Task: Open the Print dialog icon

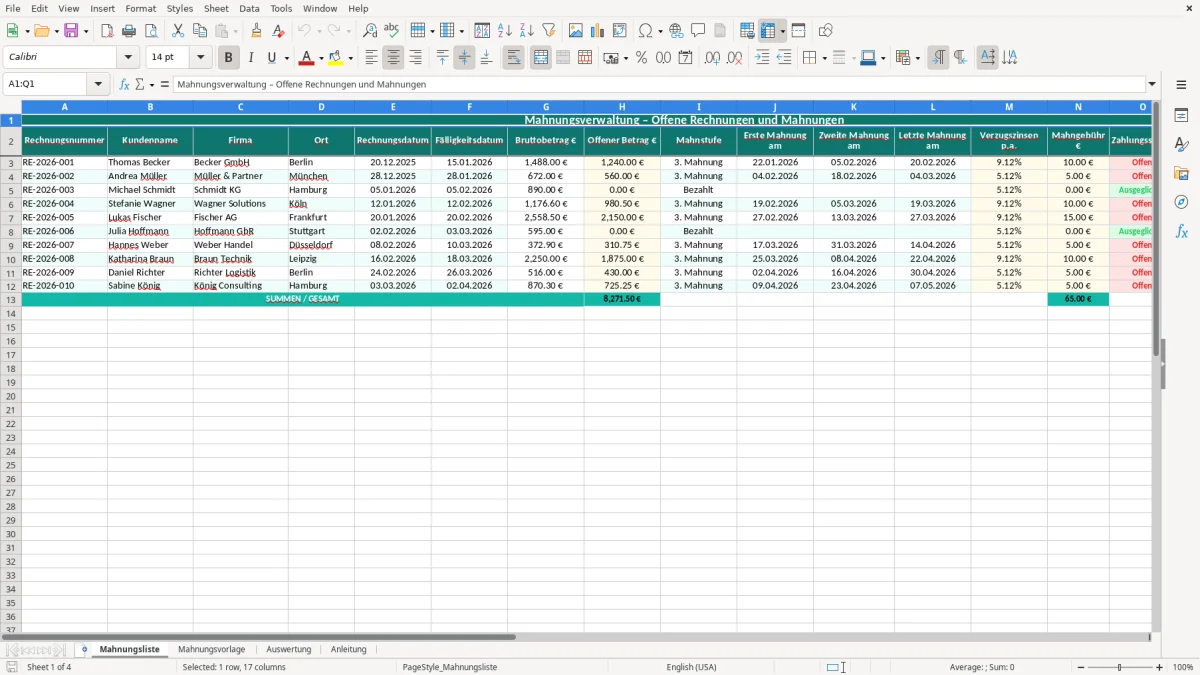Action: coord(129,31)
